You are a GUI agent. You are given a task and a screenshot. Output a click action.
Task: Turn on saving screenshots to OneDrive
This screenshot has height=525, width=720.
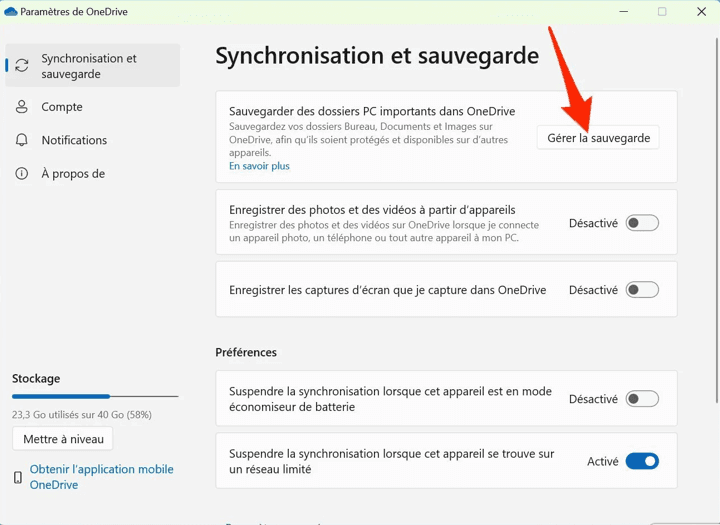642,290
